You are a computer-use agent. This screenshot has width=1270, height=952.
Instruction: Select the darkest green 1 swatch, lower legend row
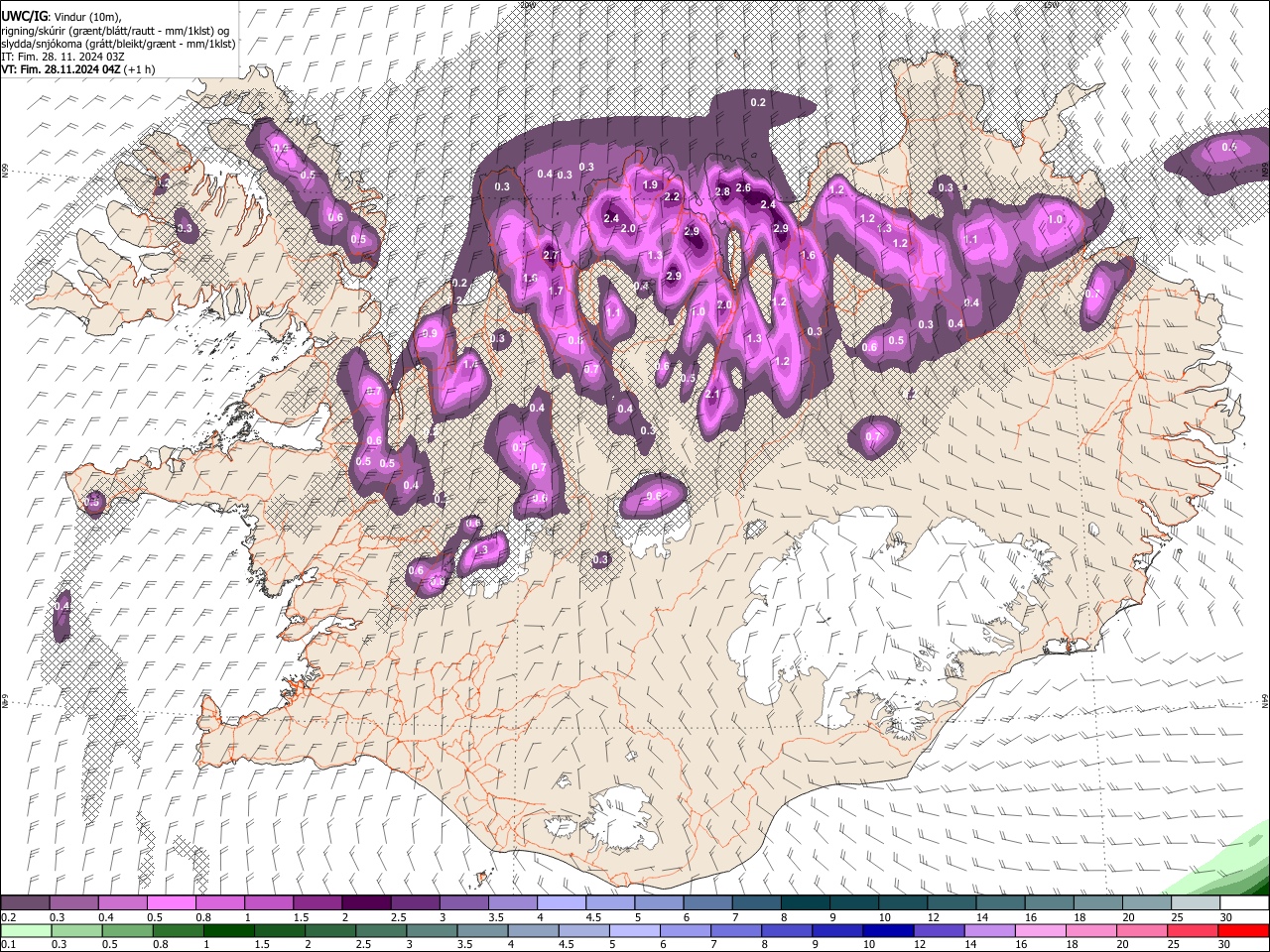click(x=228, y=930)
